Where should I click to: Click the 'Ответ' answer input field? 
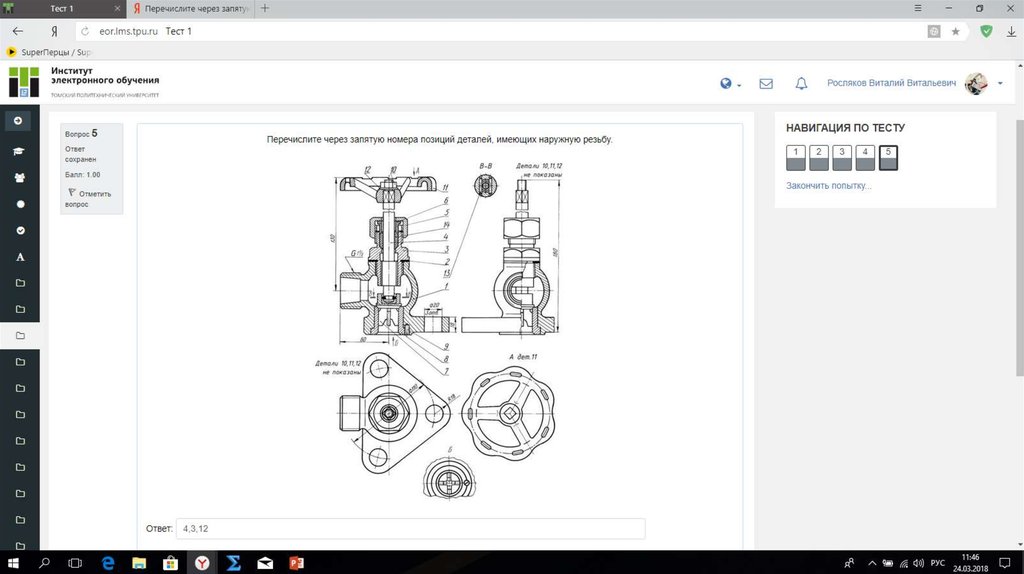point(410,528)
